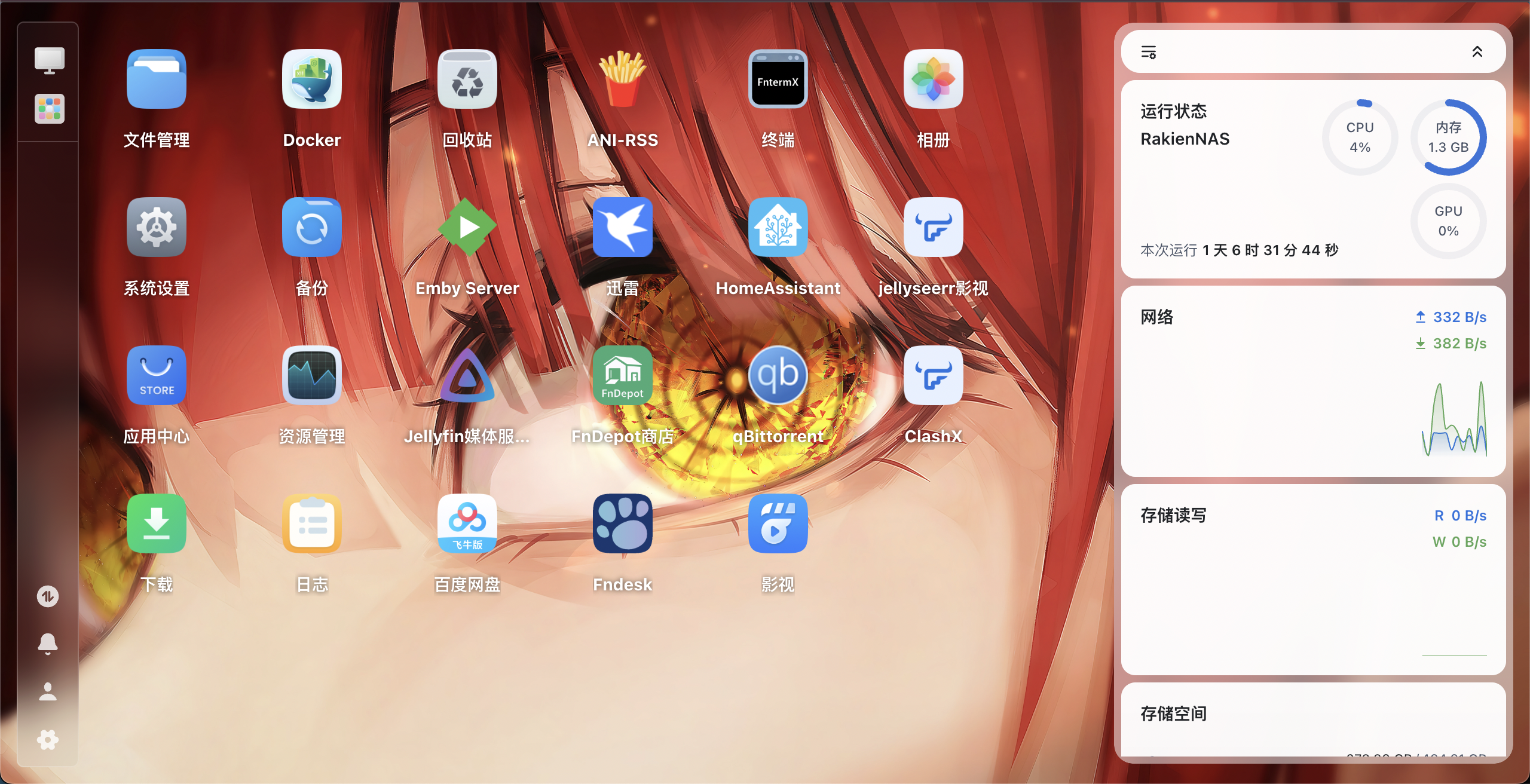Open the Fndesk paw icon
Screen dimensions: 1530x784
click(622, 524)
